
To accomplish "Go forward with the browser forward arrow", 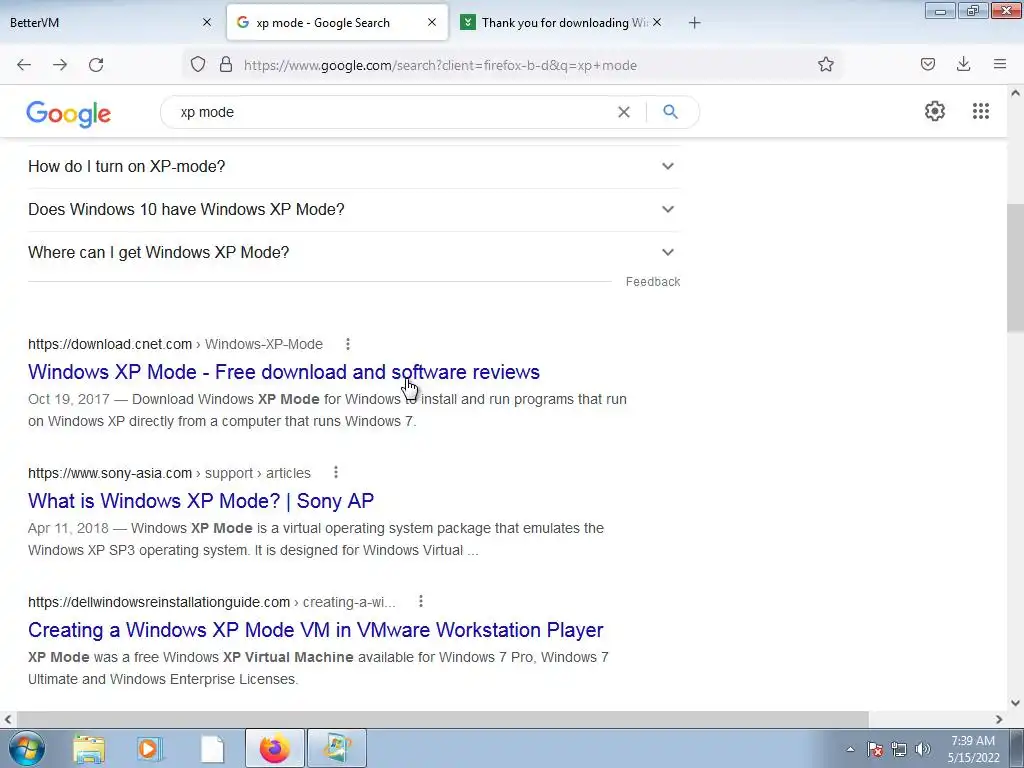I will coord(60,65).
